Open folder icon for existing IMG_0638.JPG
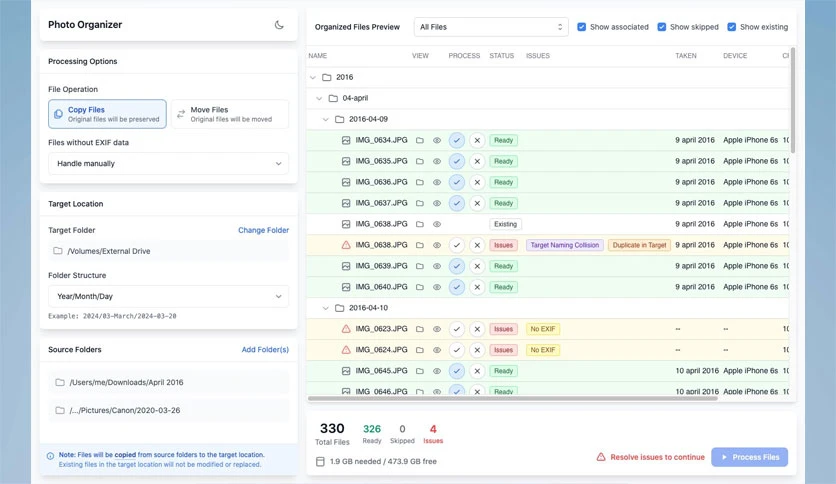The height and width of the screenshot is (484, 836). tap(420, 224)
